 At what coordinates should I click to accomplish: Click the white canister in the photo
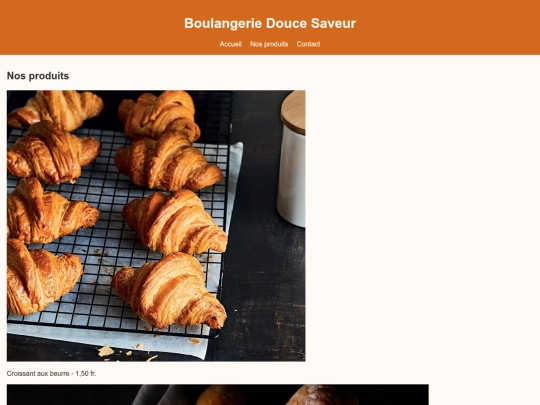click(x=291, y=179)
